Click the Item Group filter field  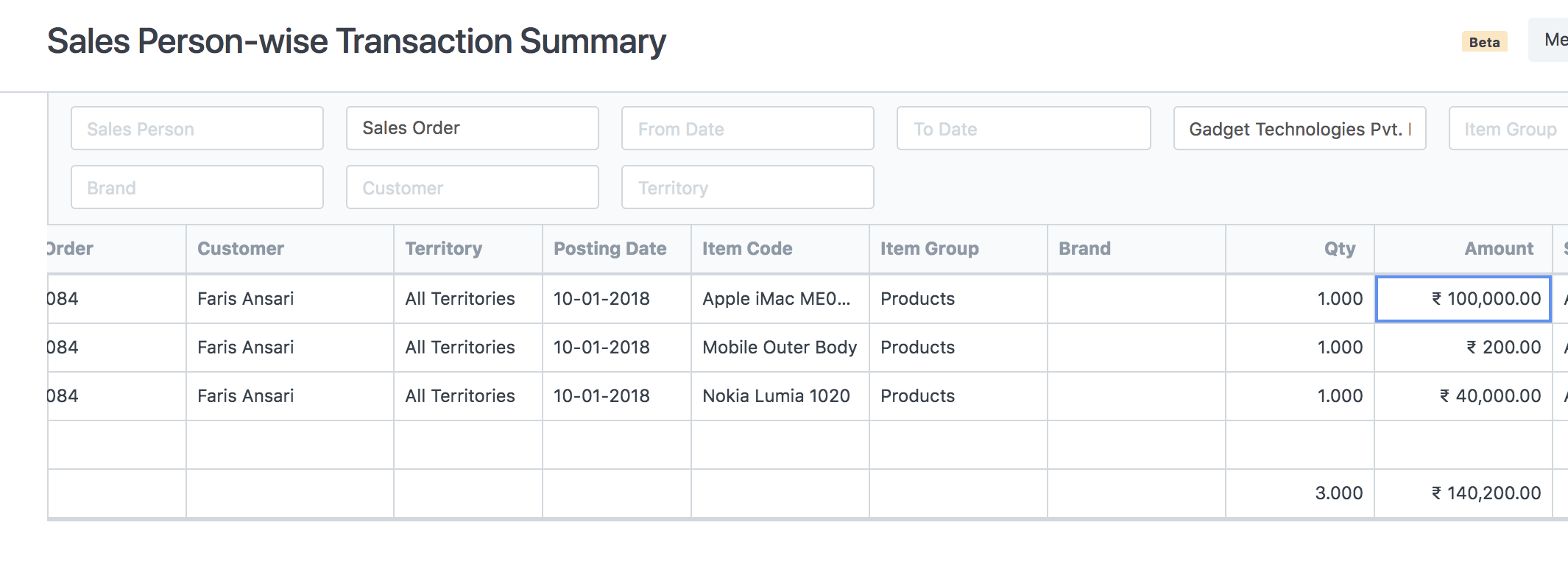(x=1509, y=129)
